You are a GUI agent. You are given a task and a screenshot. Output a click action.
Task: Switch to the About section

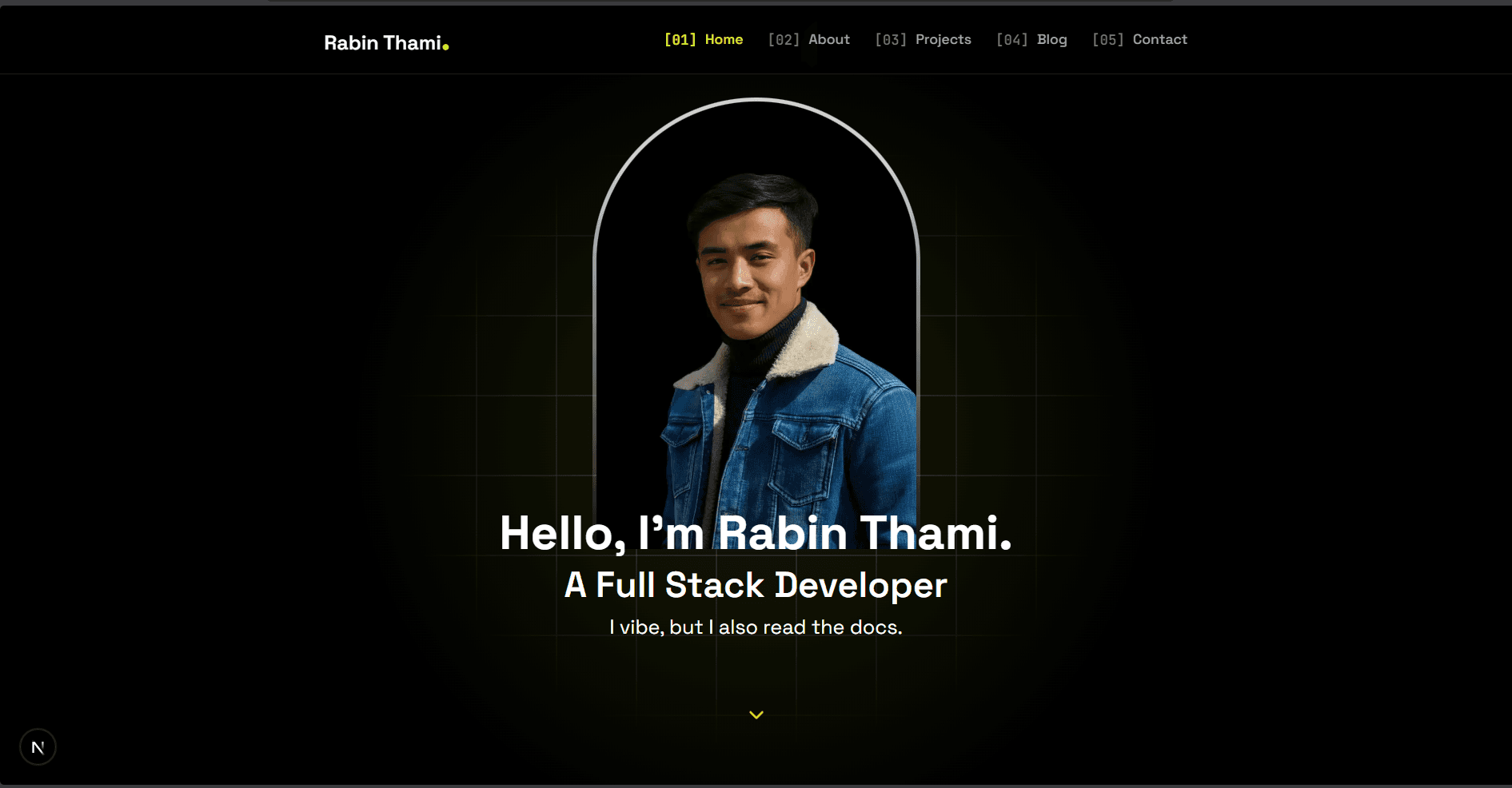pos(828,38)
